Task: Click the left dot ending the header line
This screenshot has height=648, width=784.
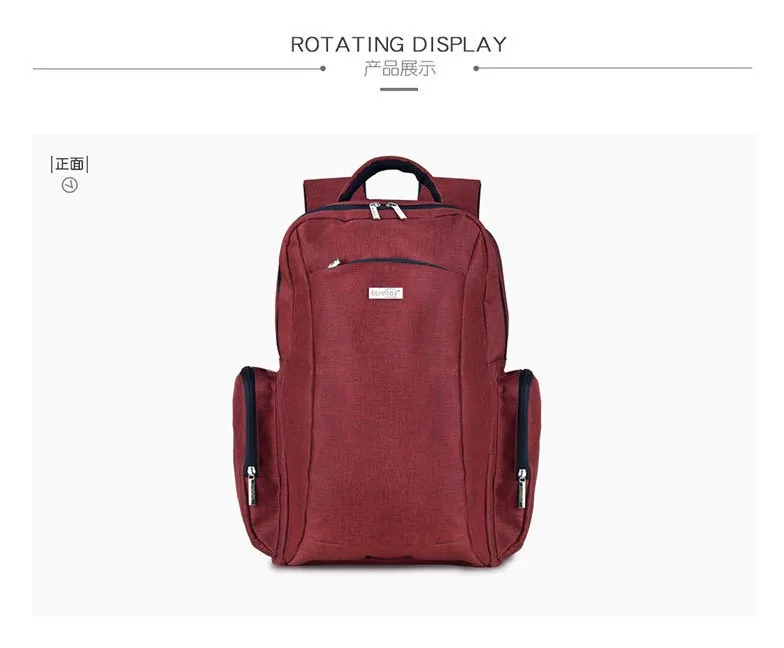Action: click(323, 68)
